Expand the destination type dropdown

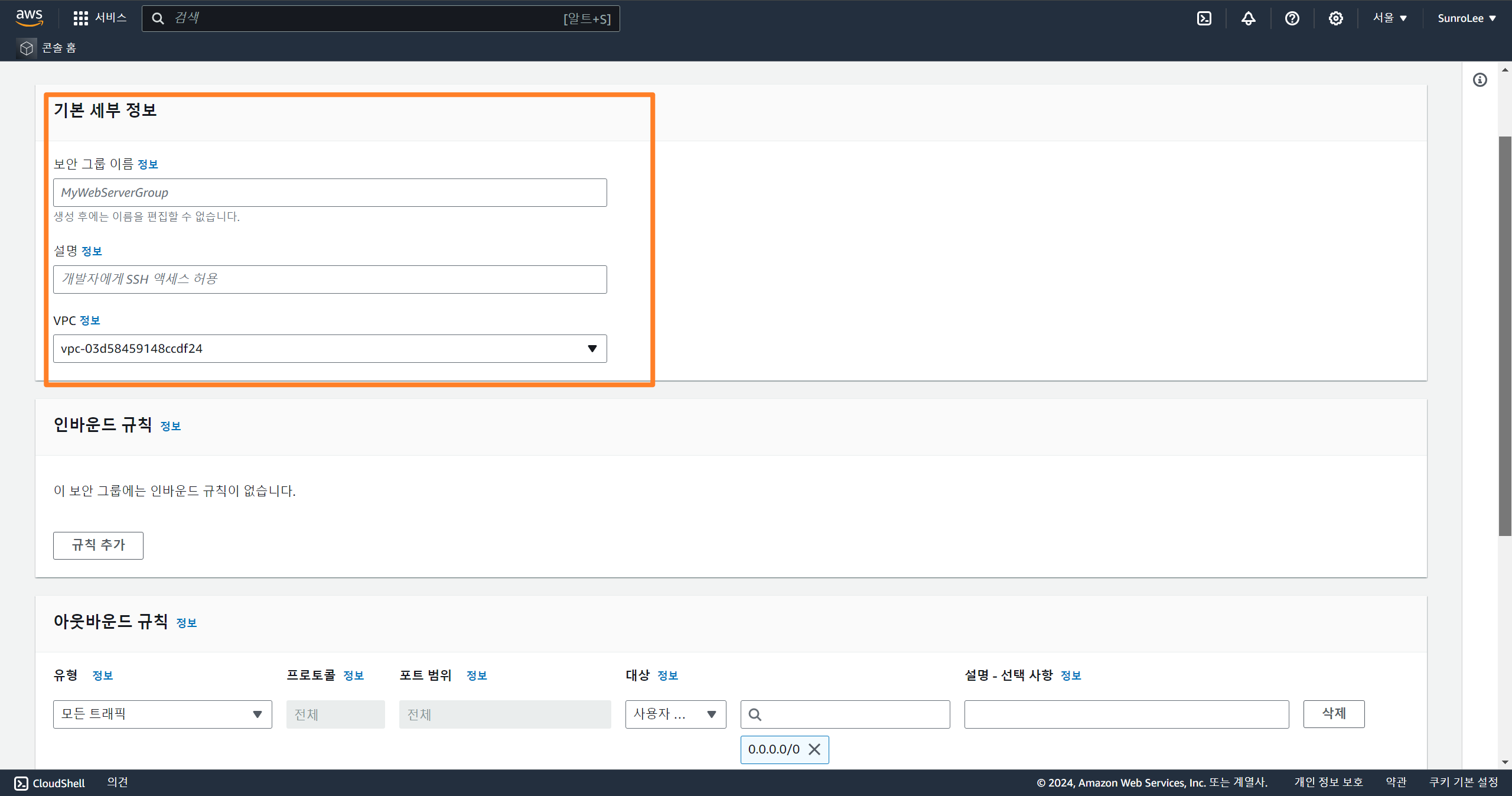(675, 714)
